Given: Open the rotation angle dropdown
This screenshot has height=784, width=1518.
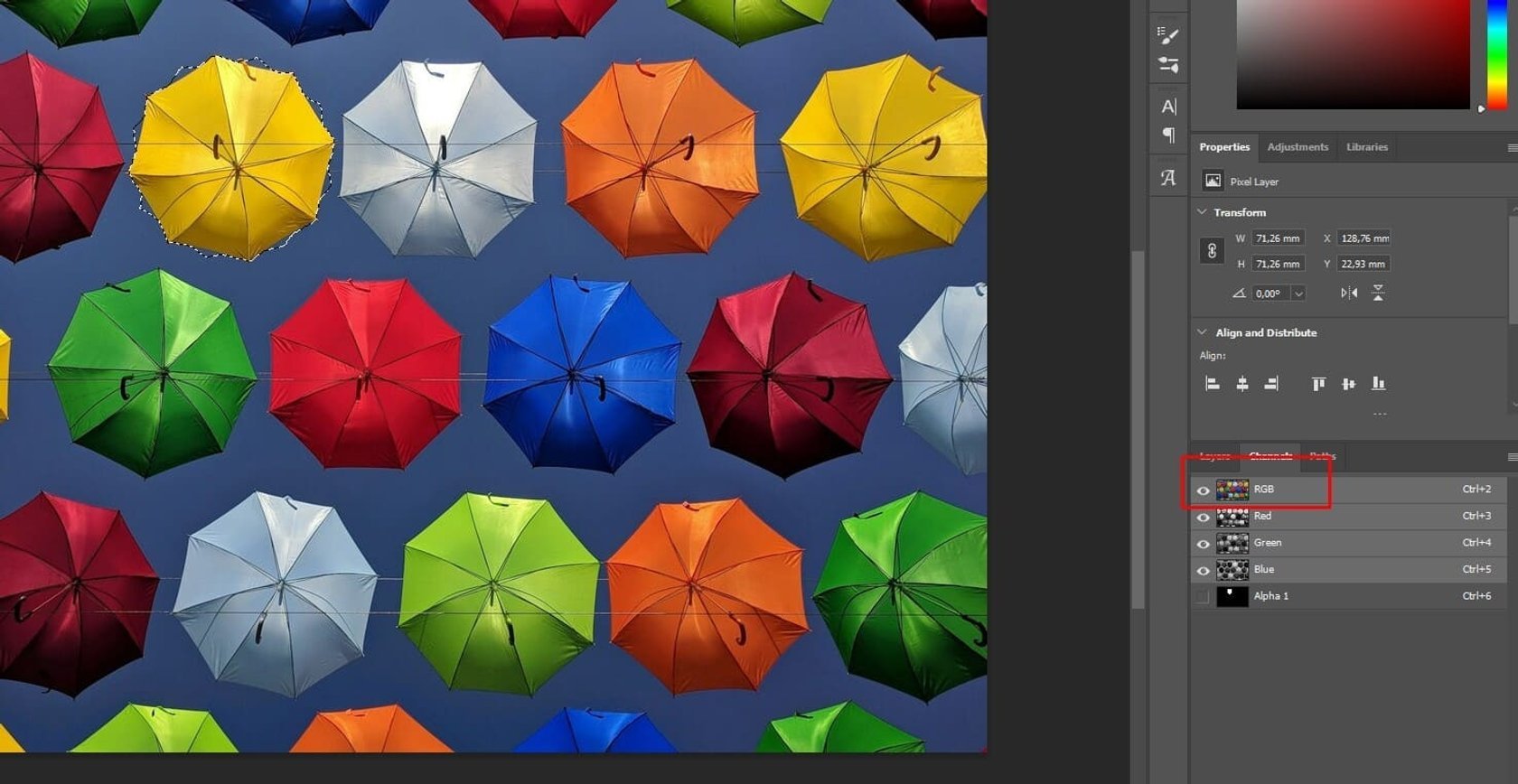Looking at the screenshot, I should [1298, 294].
